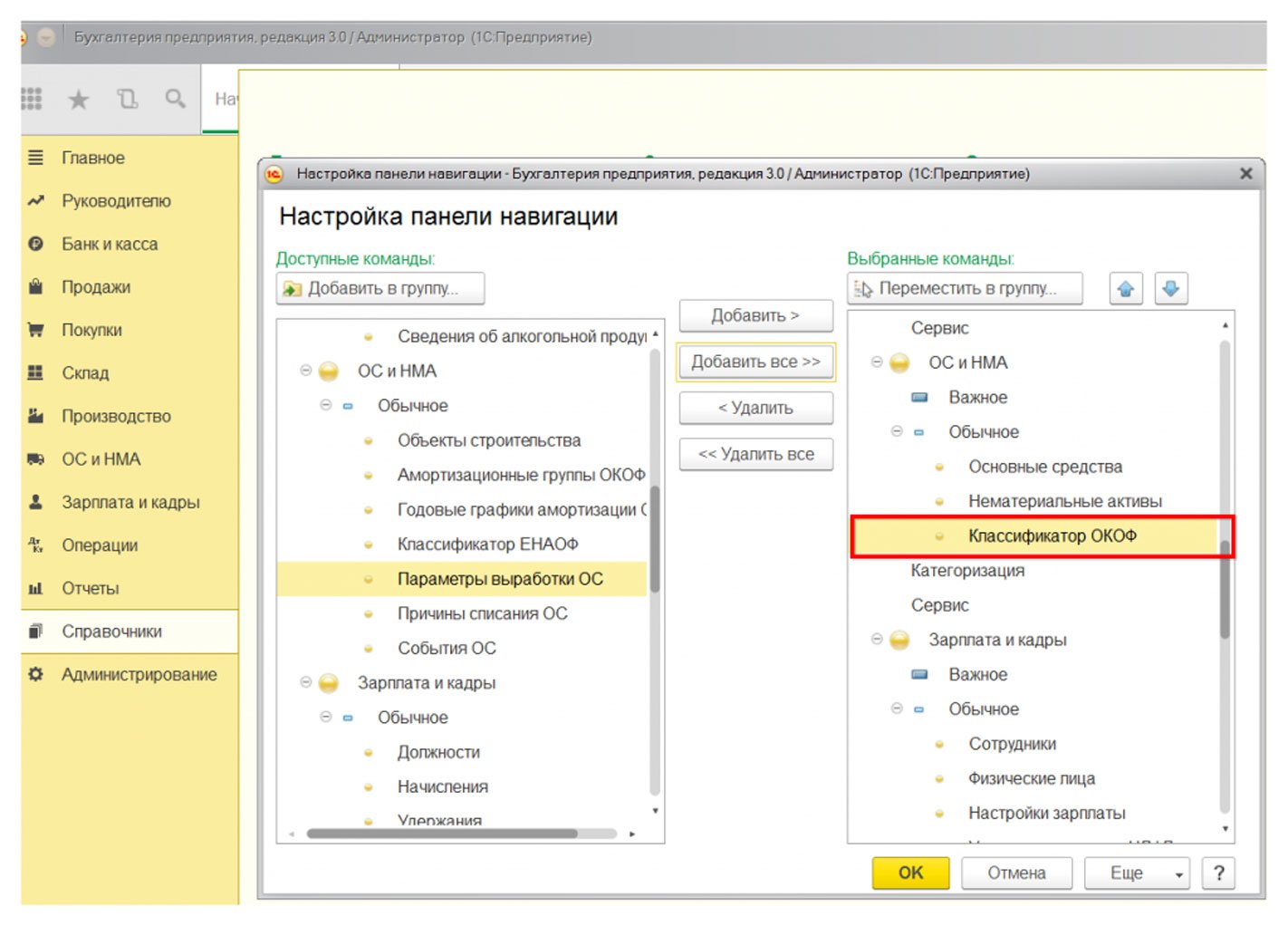Click the Производство factory icon
Viewport: 1288px width, 926px height.
(x=35, y=416)
